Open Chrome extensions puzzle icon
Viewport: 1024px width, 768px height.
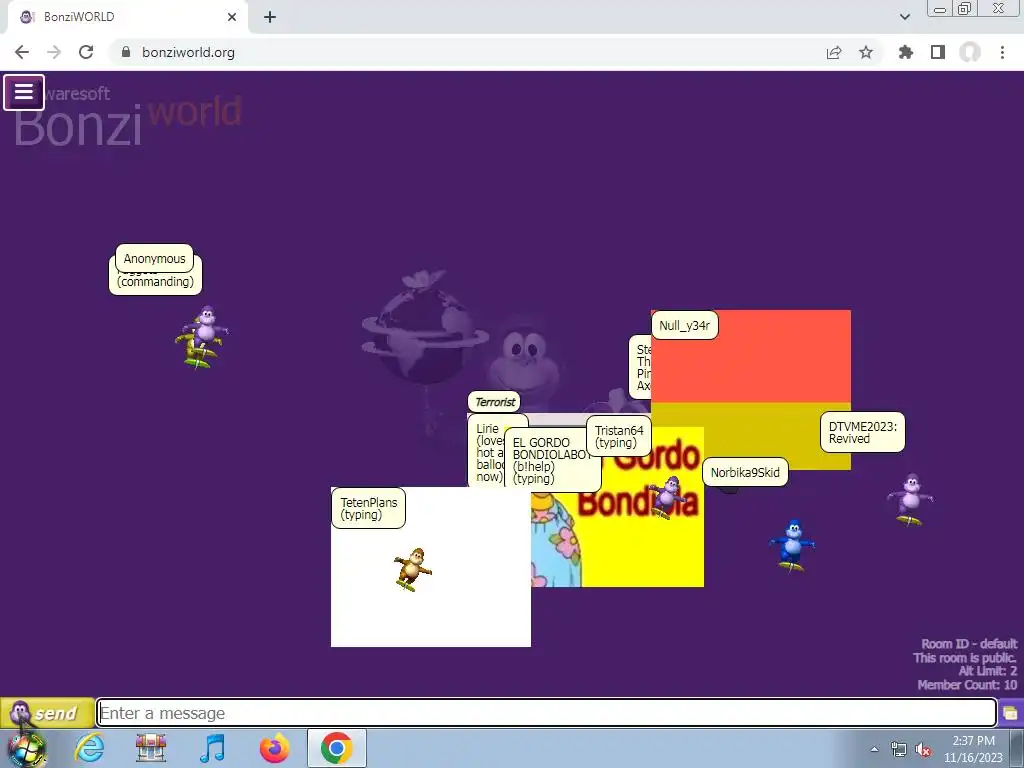(905, 52)
